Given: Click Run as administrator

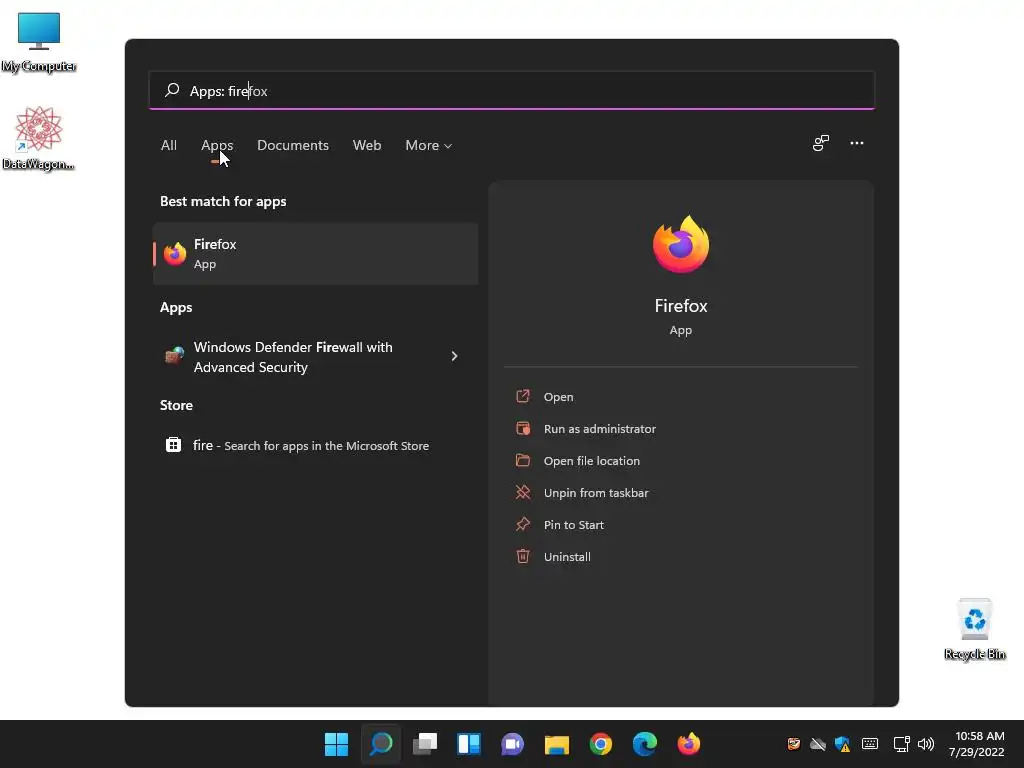Looking at the screenshot, I should [600, 428].
